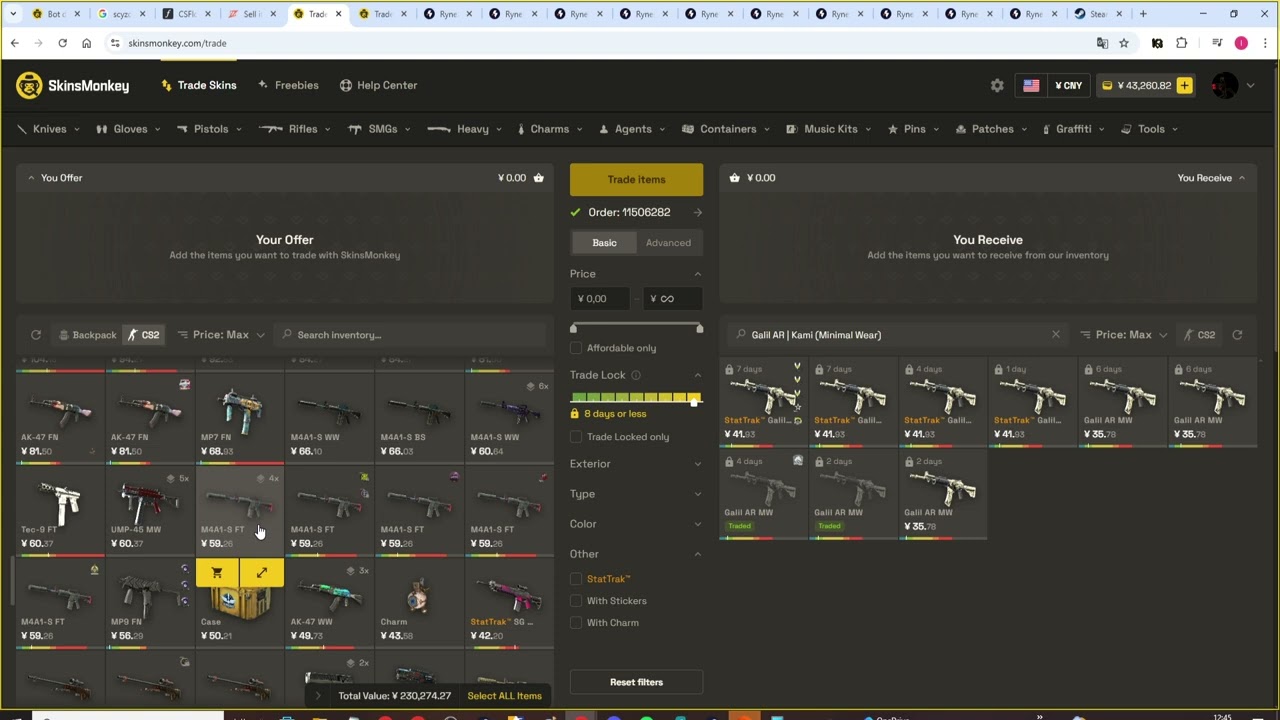Image resolution: width=1280 pixels, height=720 pixels.
Task: Clear the Galil AR Kami search text
Action: point(1055,335)
